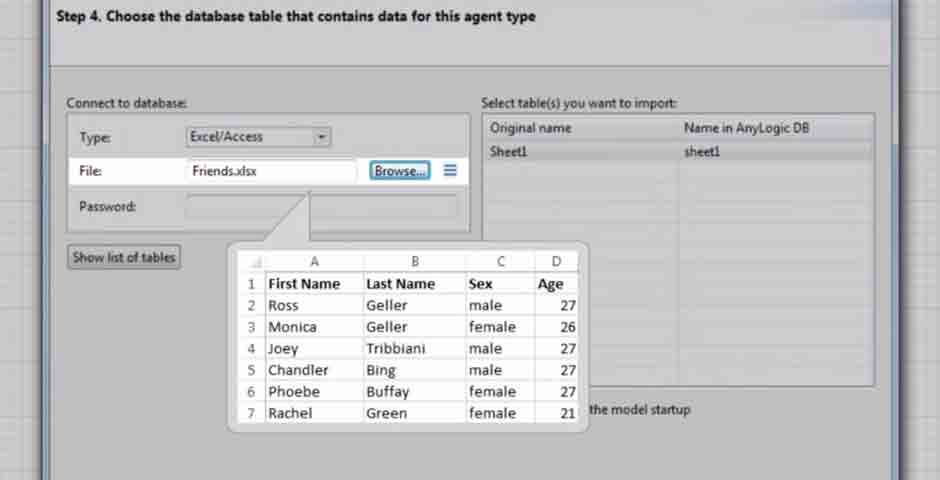Select column B header in spreadsheet preview

[414, 262]
